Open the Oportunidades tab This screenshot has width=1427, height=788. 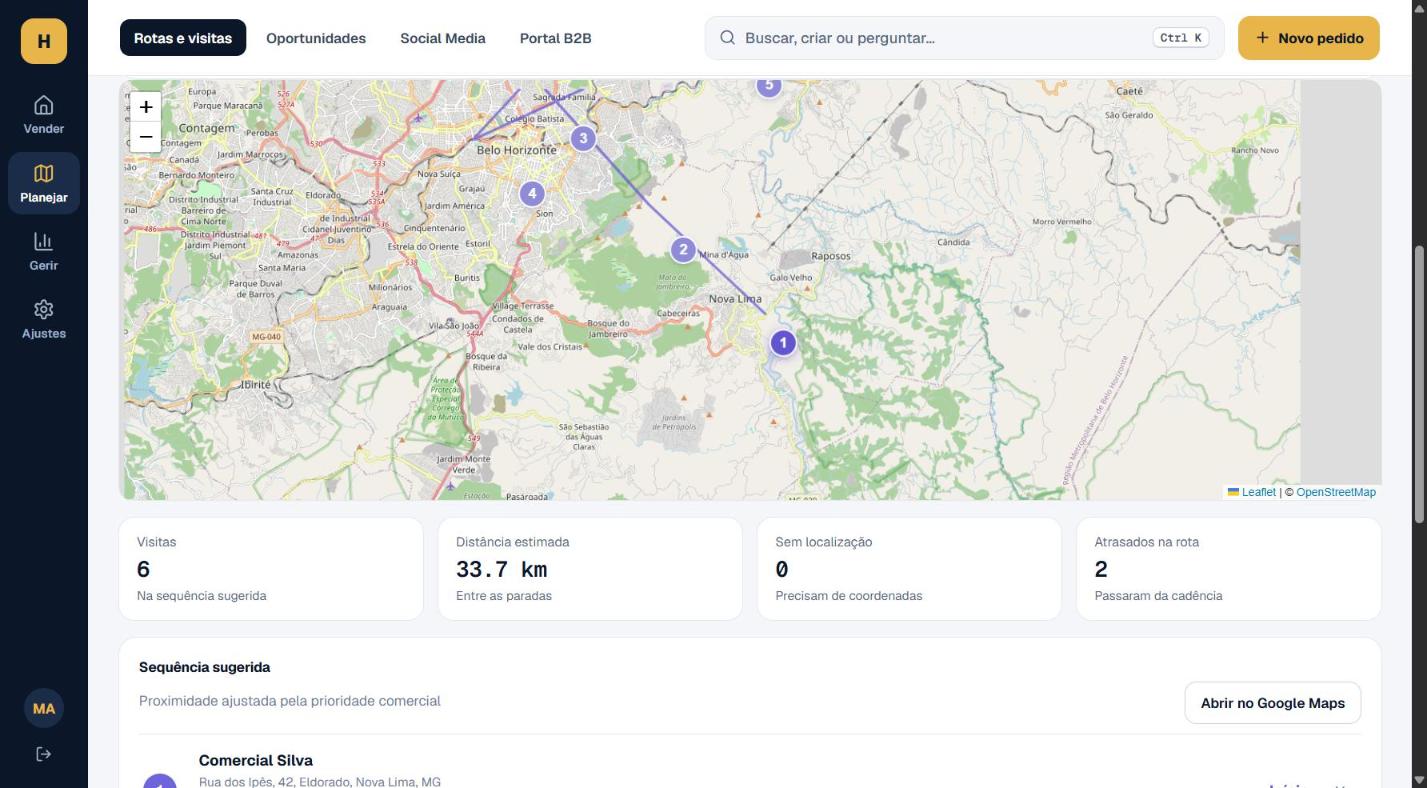click(x=316, y=38)
